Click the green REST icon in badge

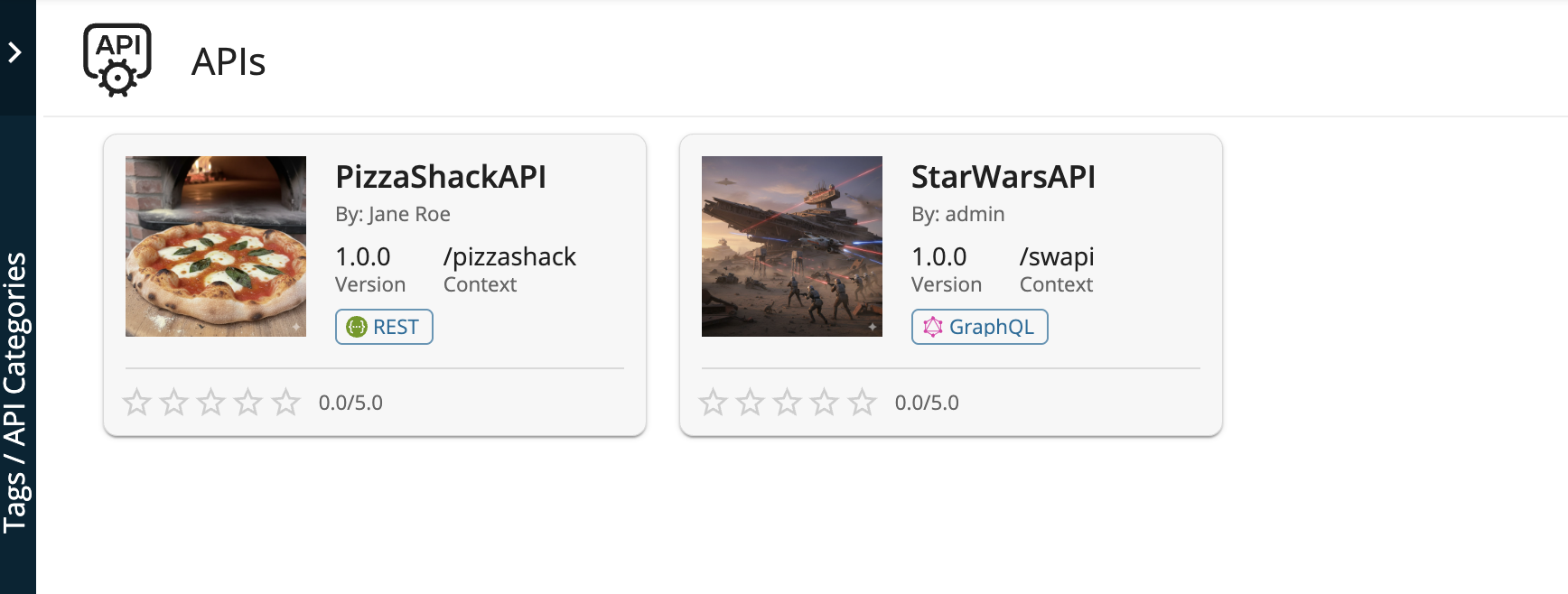357,327
